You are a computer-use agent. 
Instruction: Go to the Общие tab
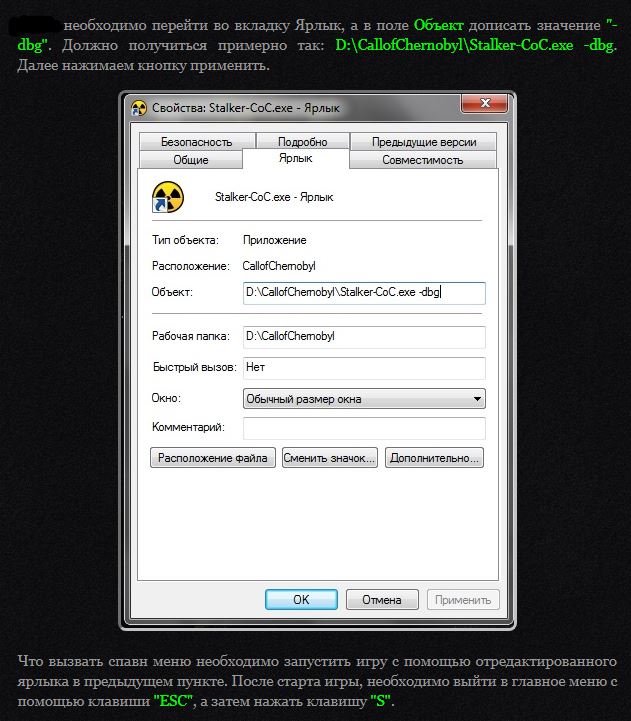[x=191, y=160]
